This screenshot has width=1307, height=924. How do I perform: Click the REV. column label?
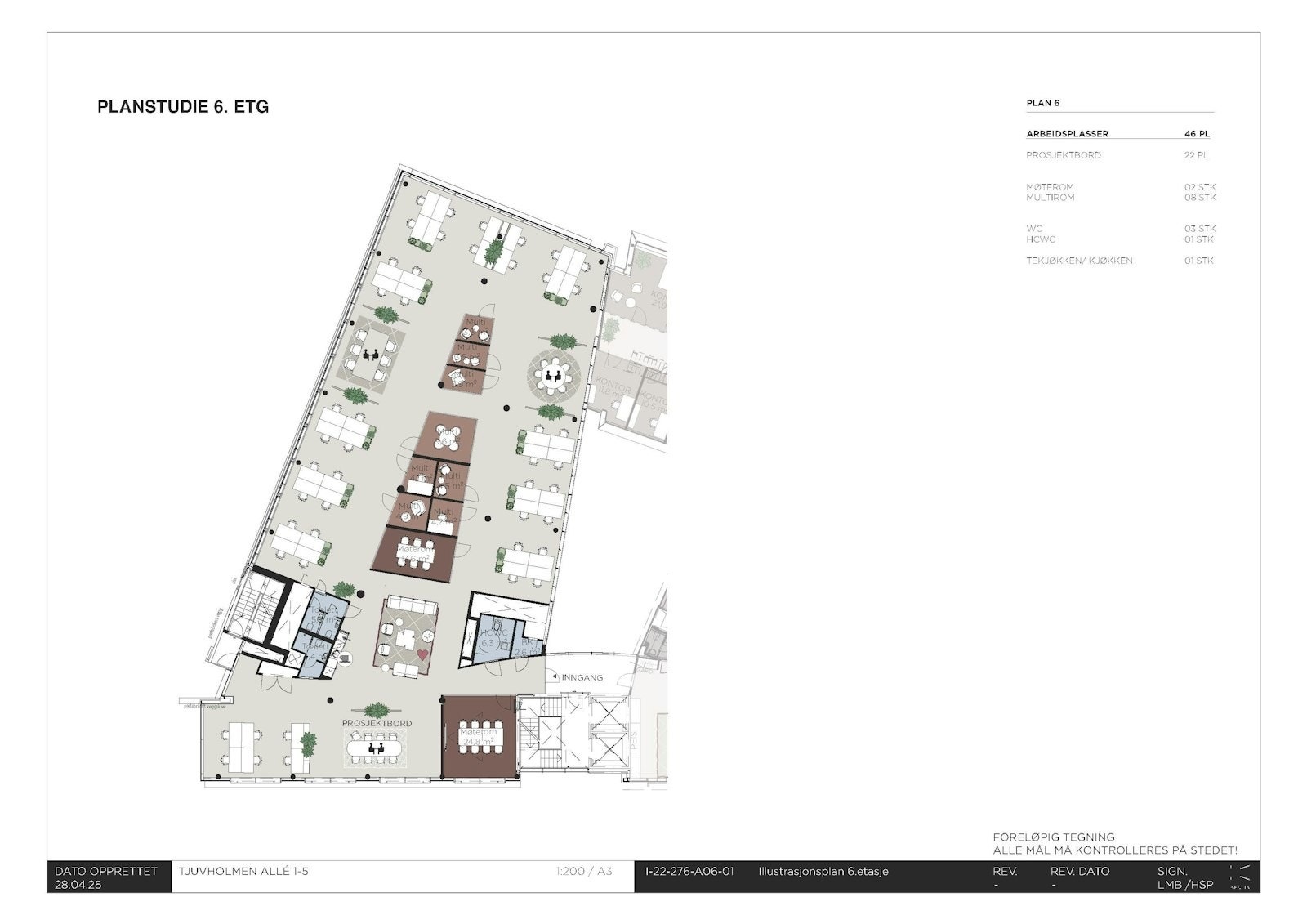coord(1005,871)
